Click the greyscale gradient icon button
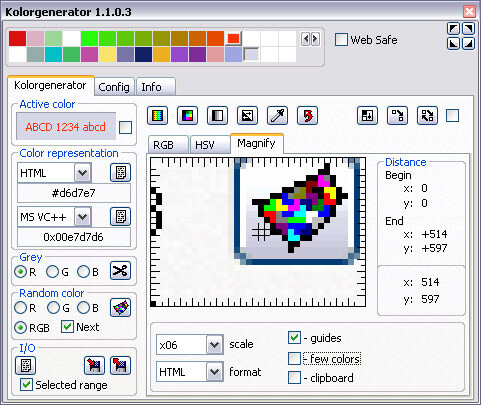The height and width of the screenshot is (405, 481). pyautogui.click(x=217, y=116)
